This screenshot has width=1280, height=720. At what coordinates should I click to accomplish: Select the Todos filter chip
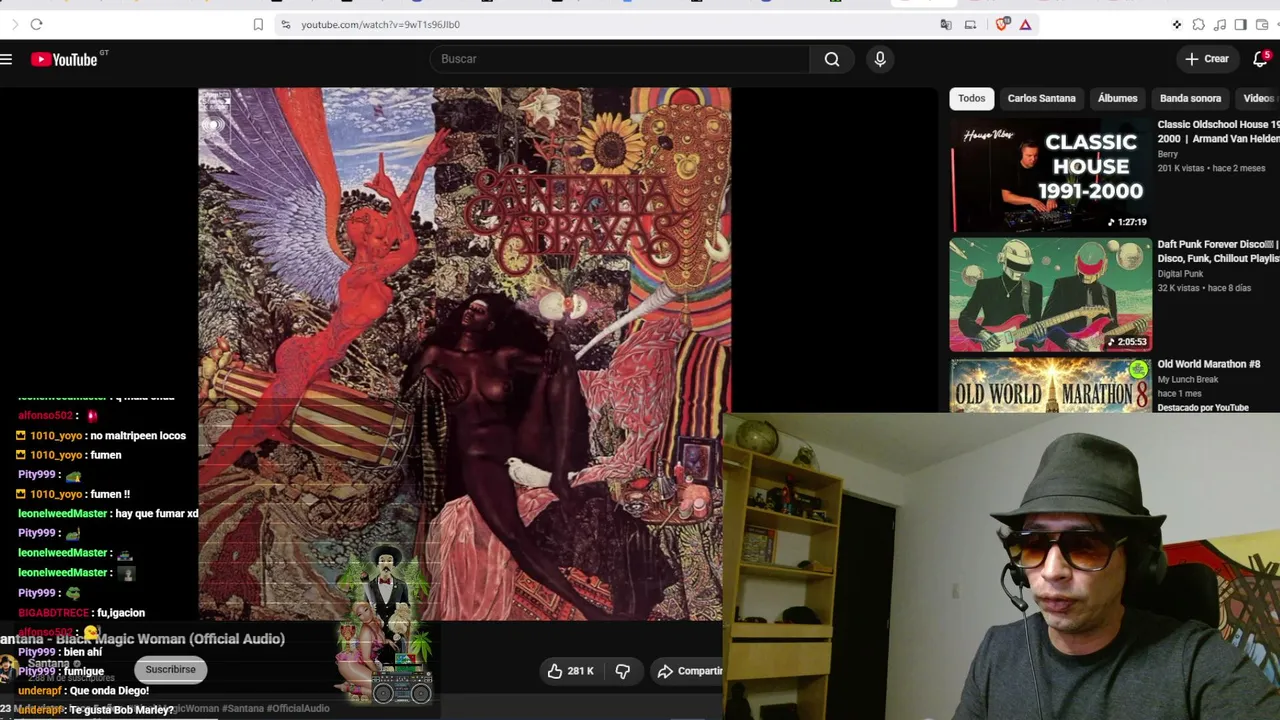(972, 98)
